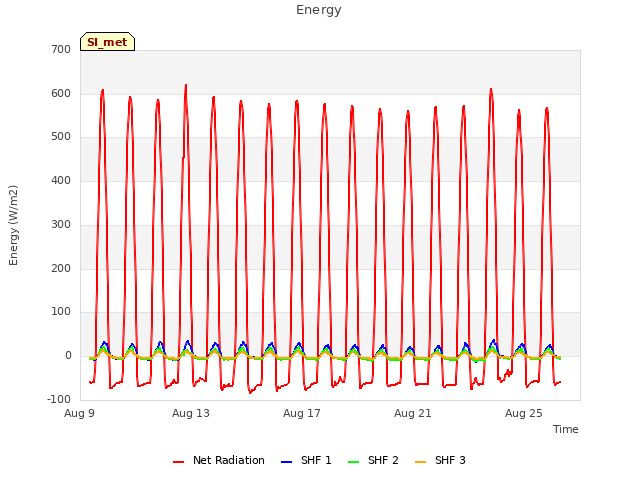Click the -100 y-axis tick label
This screenshot has width=640, height=480.
tap(59, 399)
